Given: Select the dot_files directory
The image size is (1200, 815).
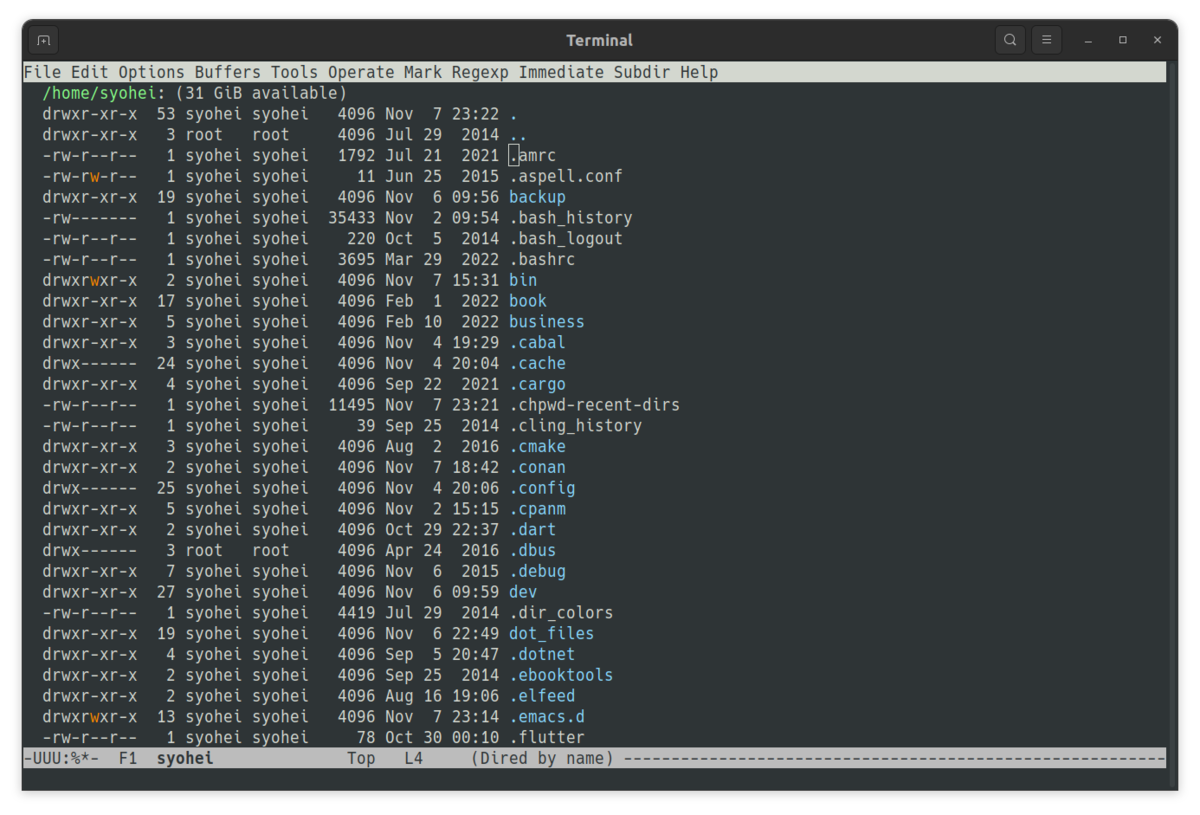Looking at the screenshot, I should tap(551, 633).
